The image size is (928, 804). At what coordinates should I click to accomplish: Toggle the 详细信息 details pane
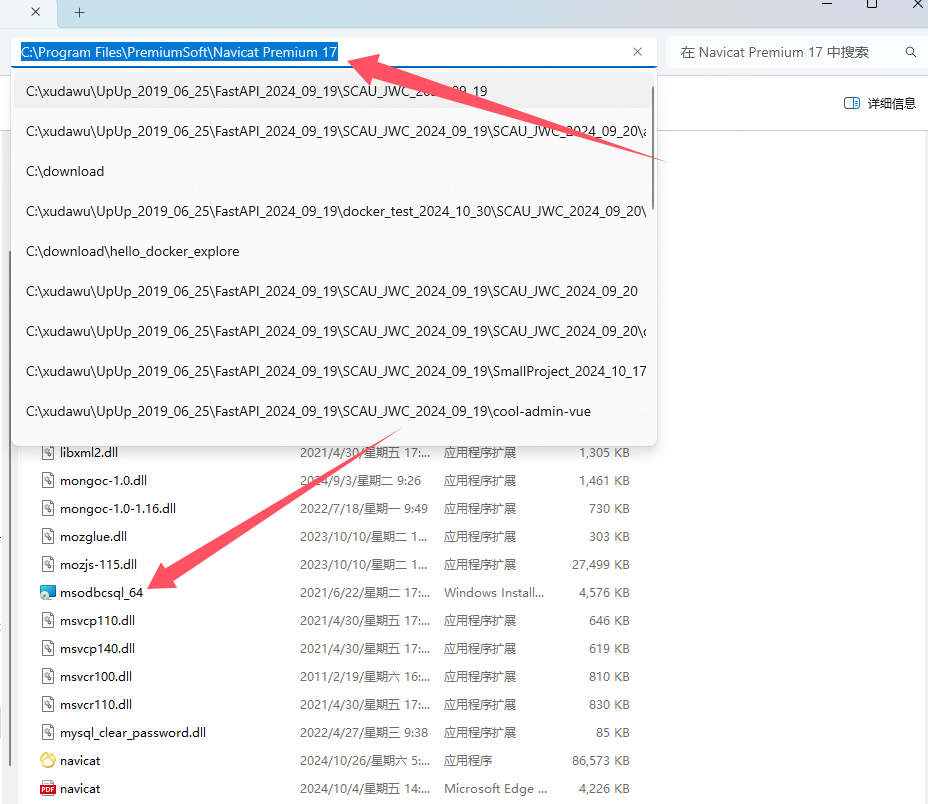pyautogui.click(x=879, y=104)
